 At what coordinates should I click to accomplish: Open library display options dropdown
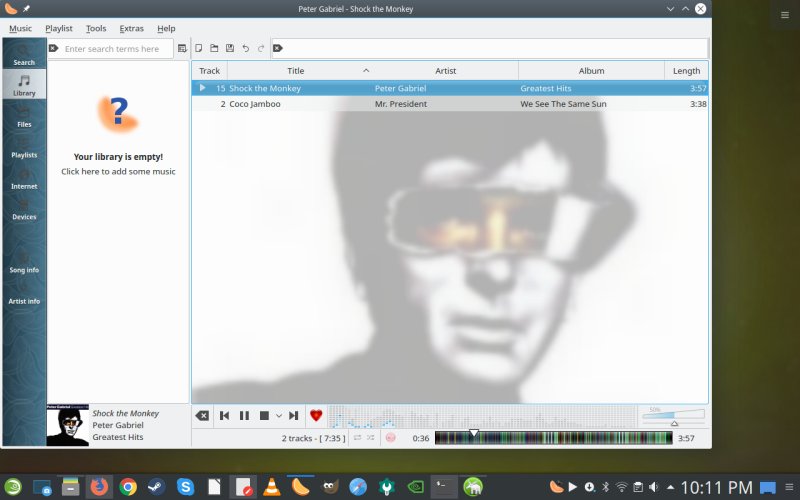coord(182,48)
